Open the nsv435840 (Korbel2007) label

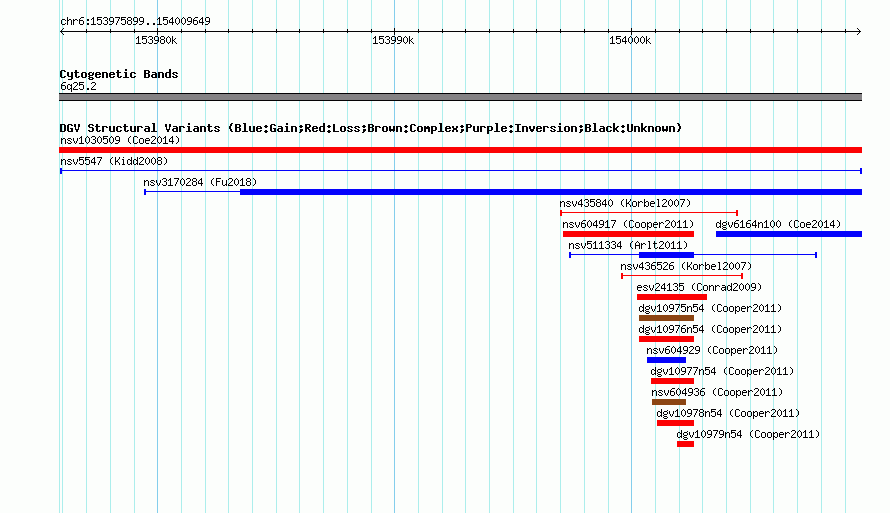point(625,203)
